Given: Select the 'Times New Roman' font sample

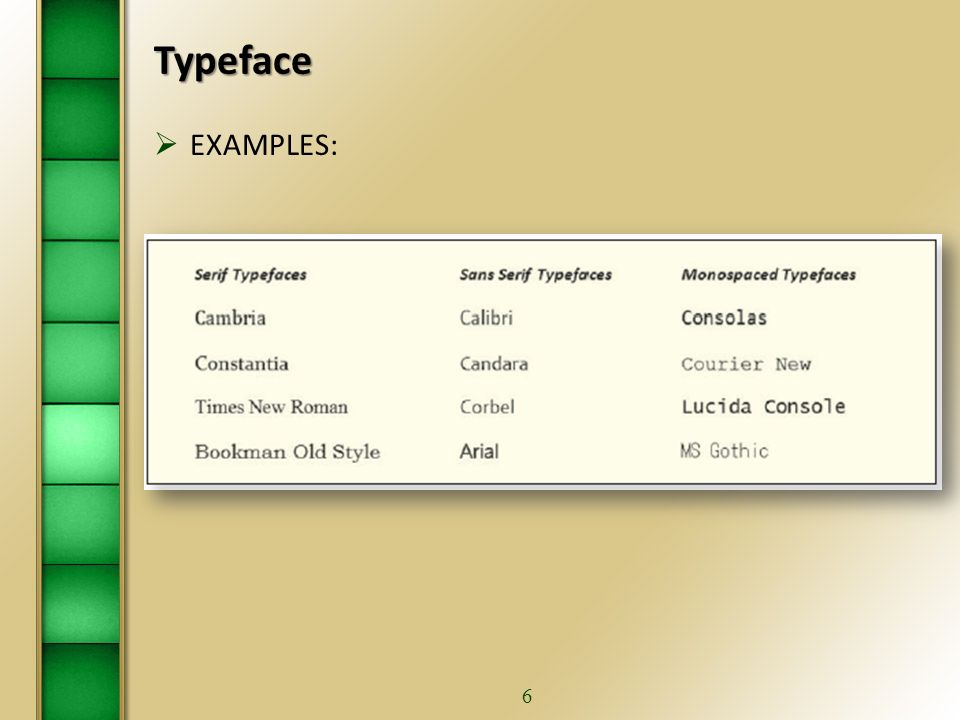Looking at the screenshot, I should click(271, 407).
